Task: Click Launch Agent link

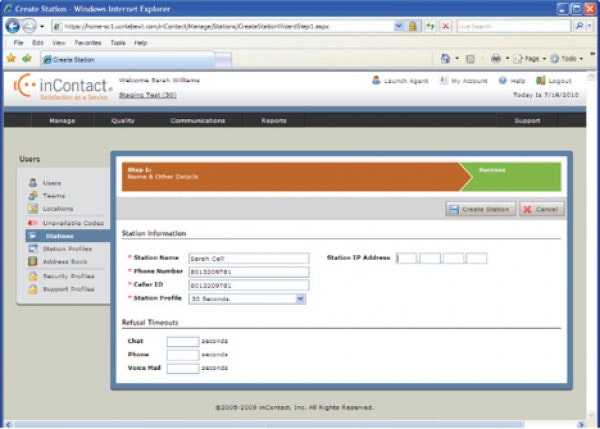Action: pos(400,80)
